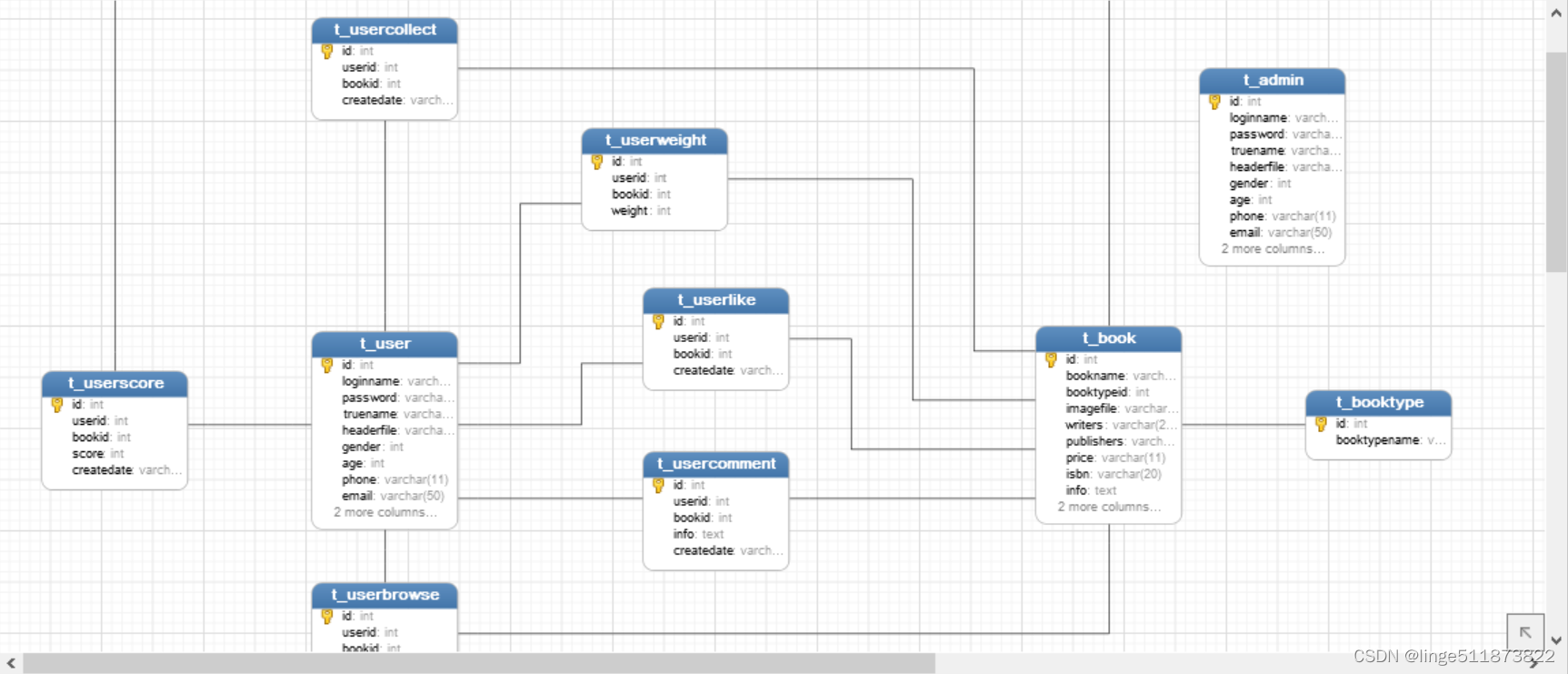Expand '2 more columns' in t_admin
This screenshot has width=1568, height=674.
tap(1273, 249)
